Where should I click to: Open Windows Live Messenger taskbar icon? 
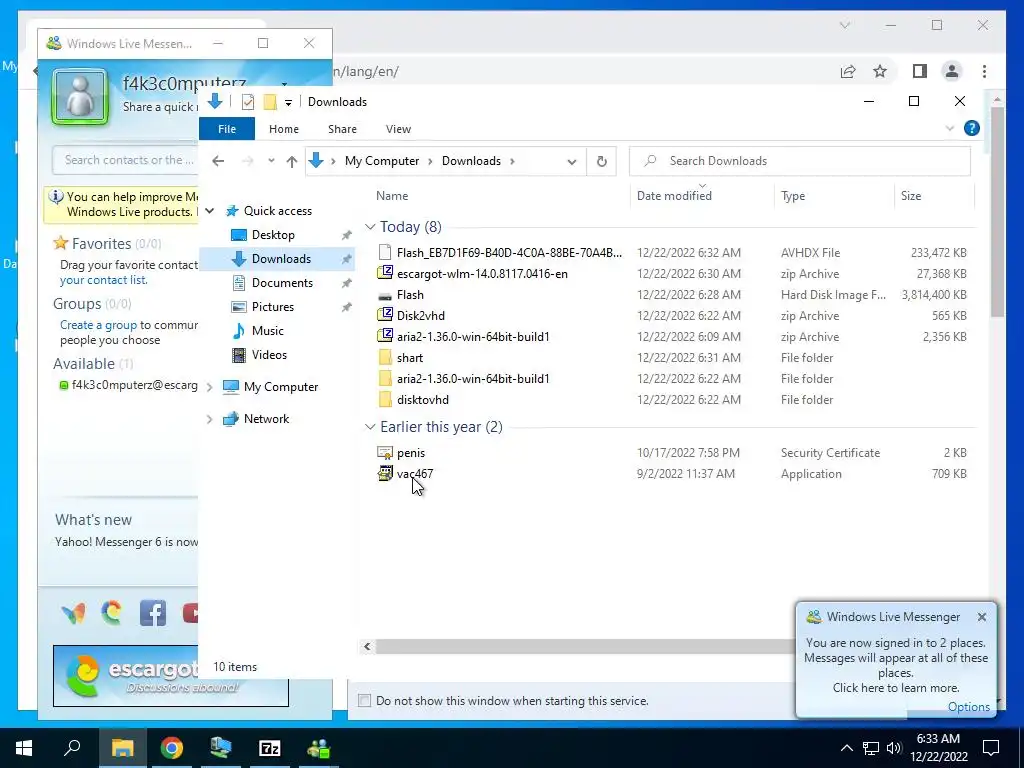(x=319, y=748)
